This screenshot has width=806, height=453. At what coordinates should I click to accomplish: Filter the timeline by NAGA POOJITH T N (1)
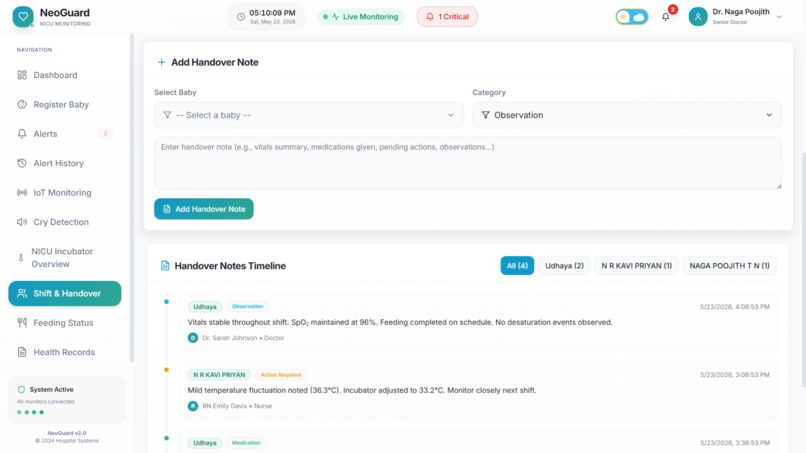click(729, 266)
